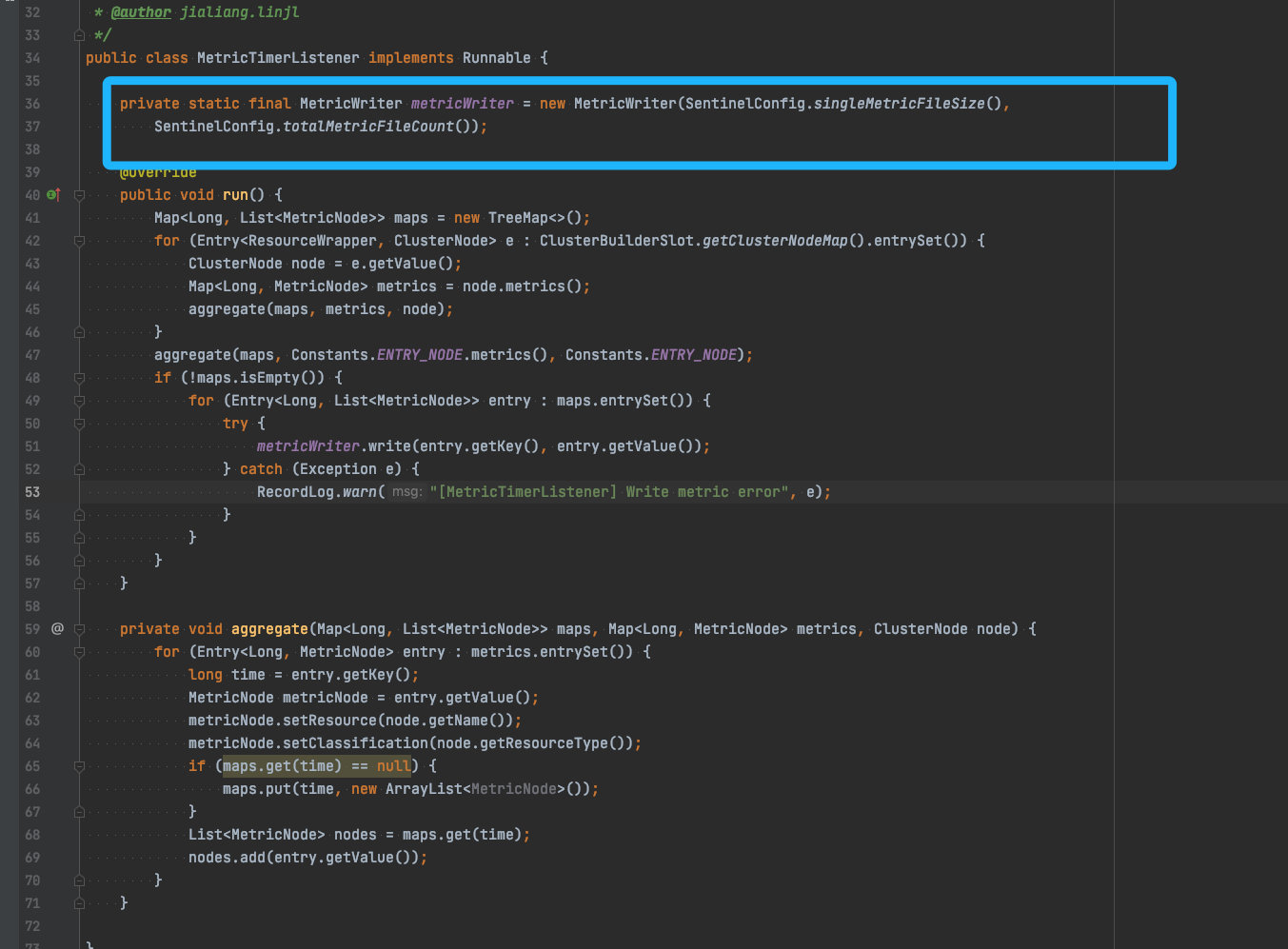This screenshot has height=949, width=1288.
Task: Click setResource on line 63
Action: click(329, 721)
